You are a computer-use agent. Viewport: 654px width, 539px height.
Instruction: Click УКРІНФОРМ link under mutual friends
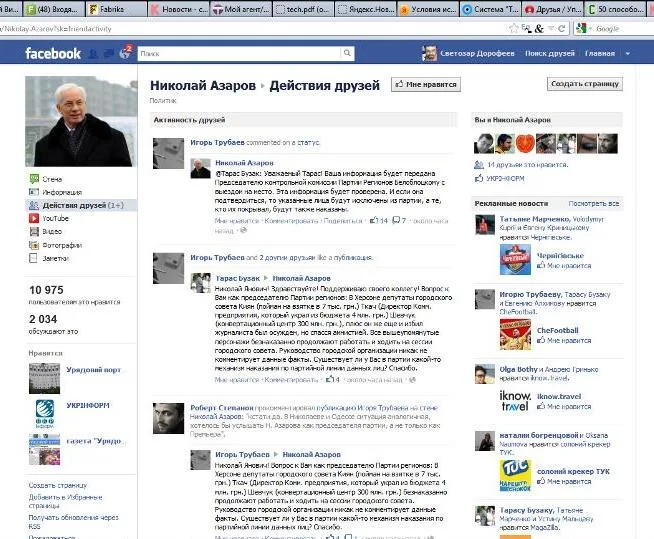click(505, 179)
